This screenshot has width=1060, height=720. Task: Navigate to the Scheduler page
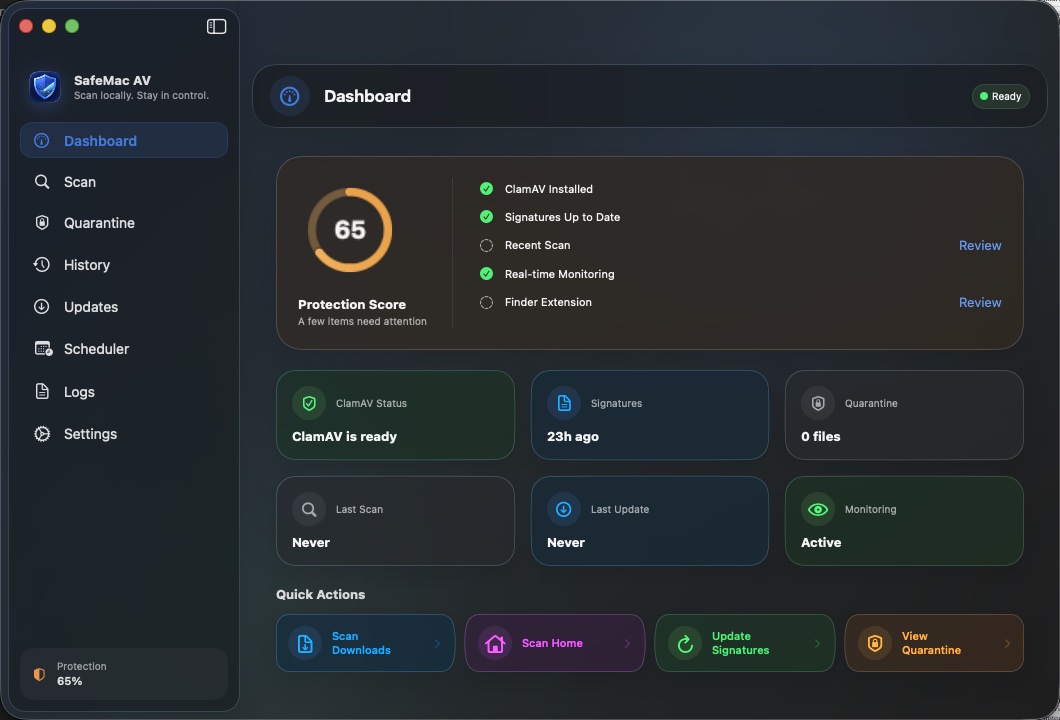[x=124, y=349]
